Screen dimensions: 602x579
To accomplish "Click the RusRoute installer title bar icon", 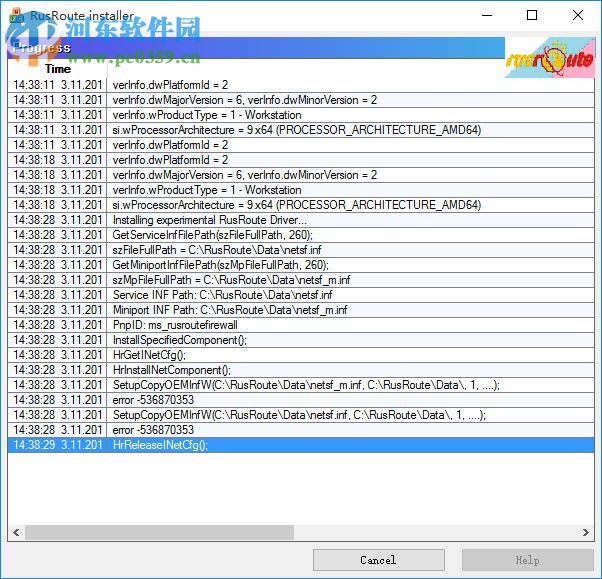I will point(17,15).
